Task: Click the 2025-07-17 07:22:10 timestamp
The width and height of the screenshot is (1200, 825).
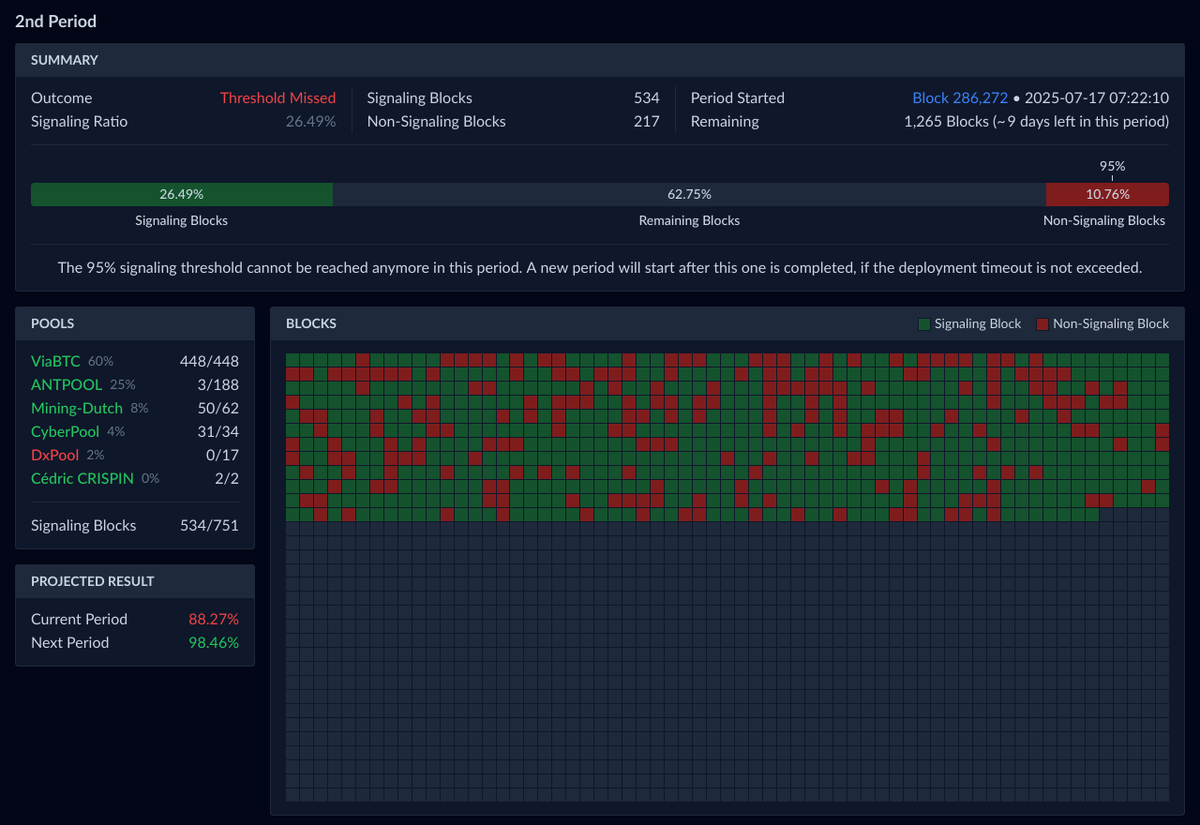Action: 1097,98
